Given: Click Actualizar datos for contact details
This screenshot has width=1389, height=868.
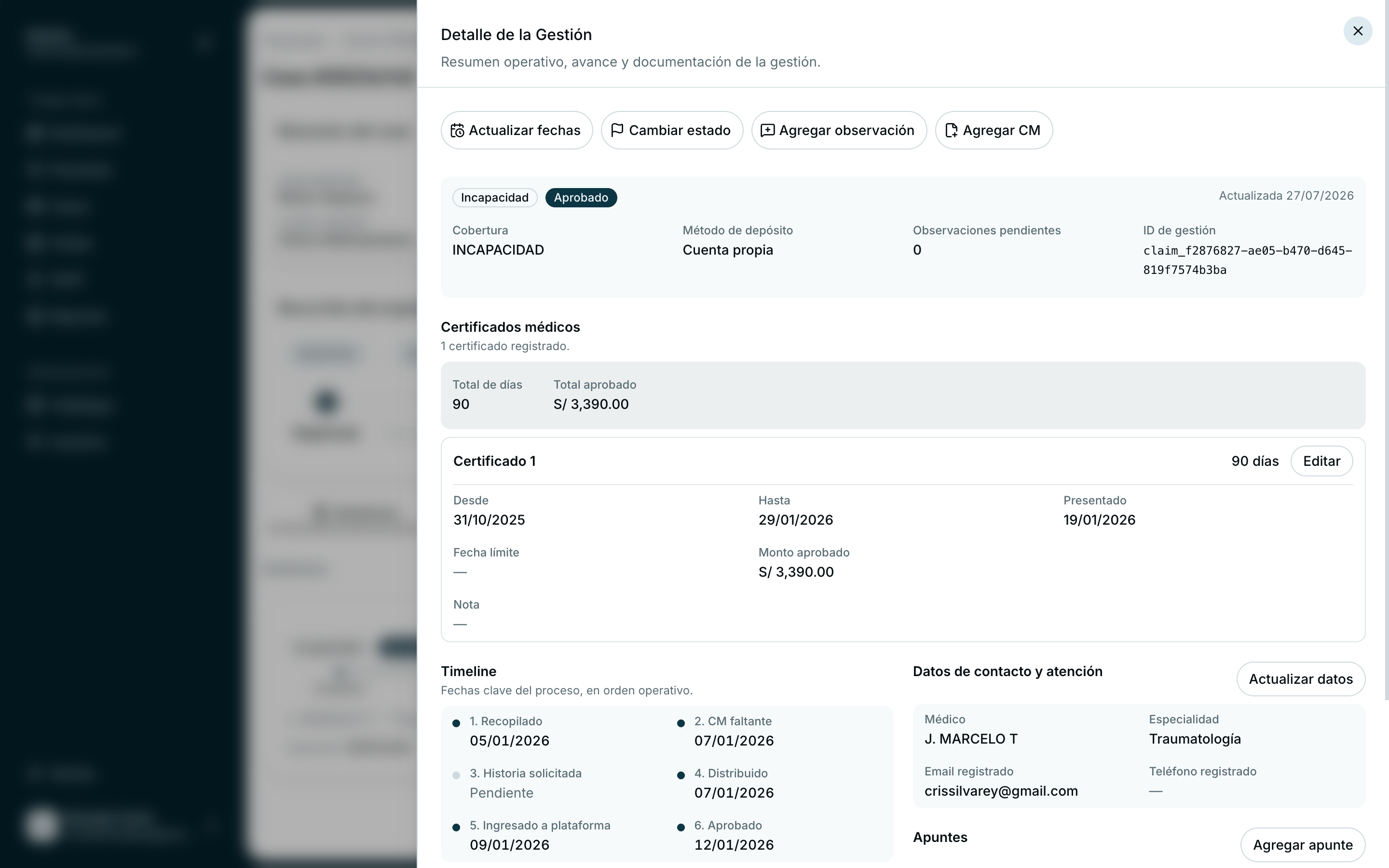Looking at the screenshot, I should 1301,679.
